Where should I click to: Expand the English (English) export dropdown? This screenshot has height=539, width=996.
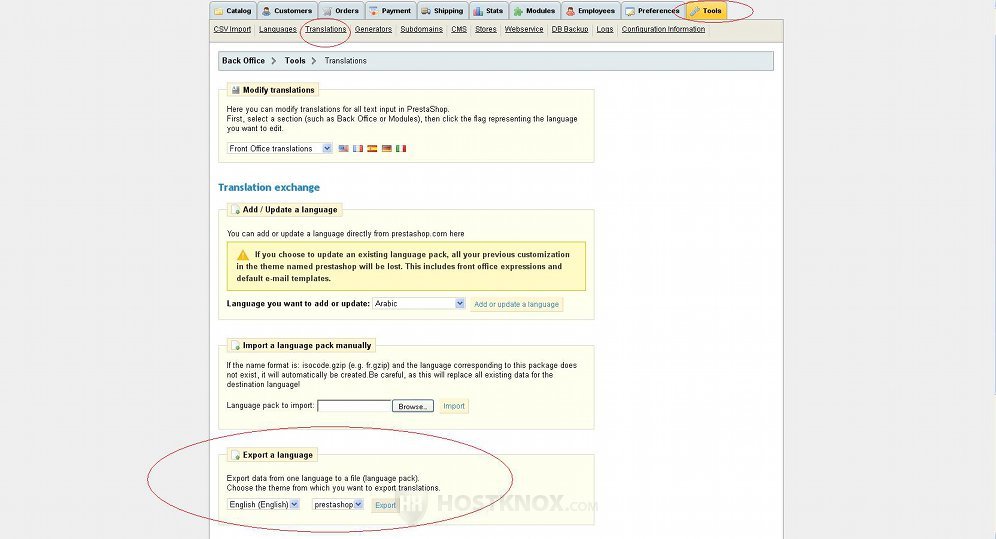point(264,505)
